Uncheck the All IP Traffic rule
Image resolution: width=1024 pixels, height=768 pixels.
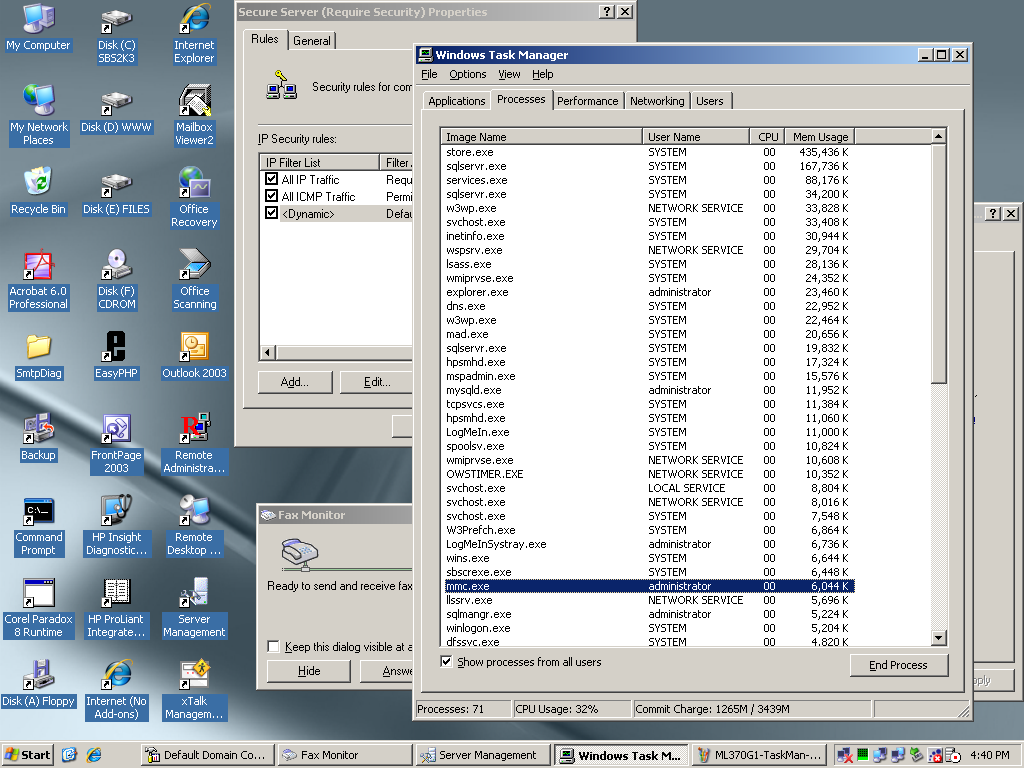pos(272,179)
